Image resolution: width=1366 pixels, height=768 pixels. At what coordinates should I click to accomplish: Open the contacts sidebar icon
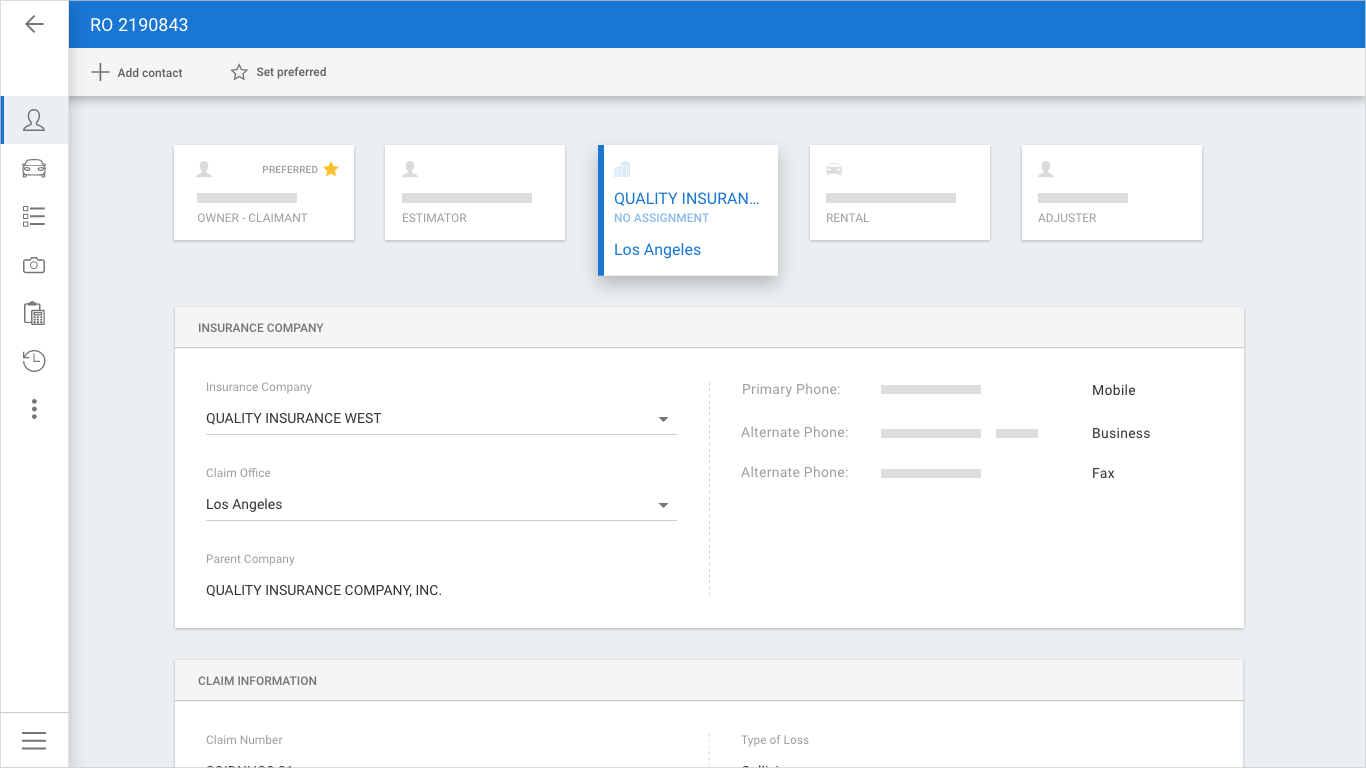click(34, 120)
